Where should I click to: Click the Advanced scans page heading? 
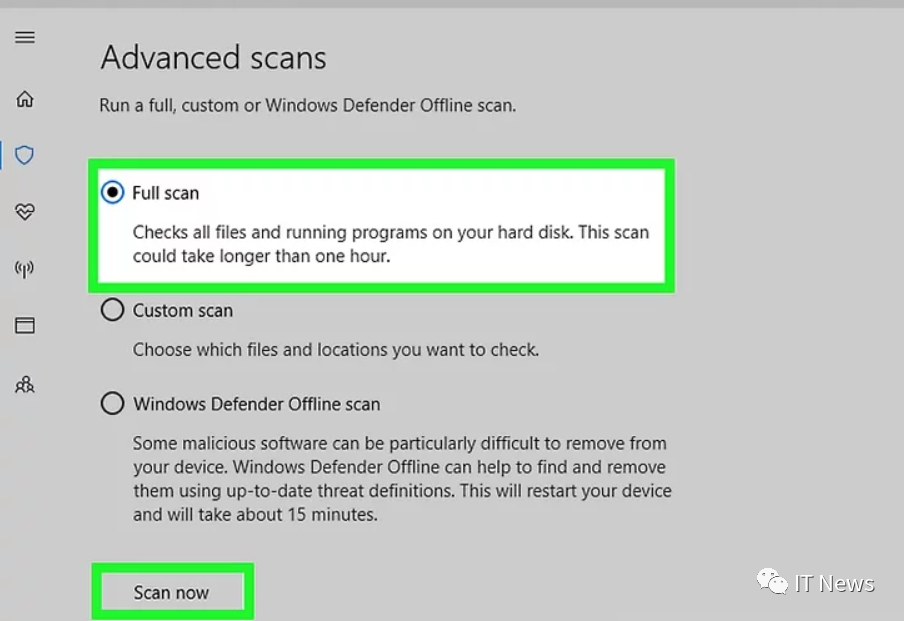214,58
